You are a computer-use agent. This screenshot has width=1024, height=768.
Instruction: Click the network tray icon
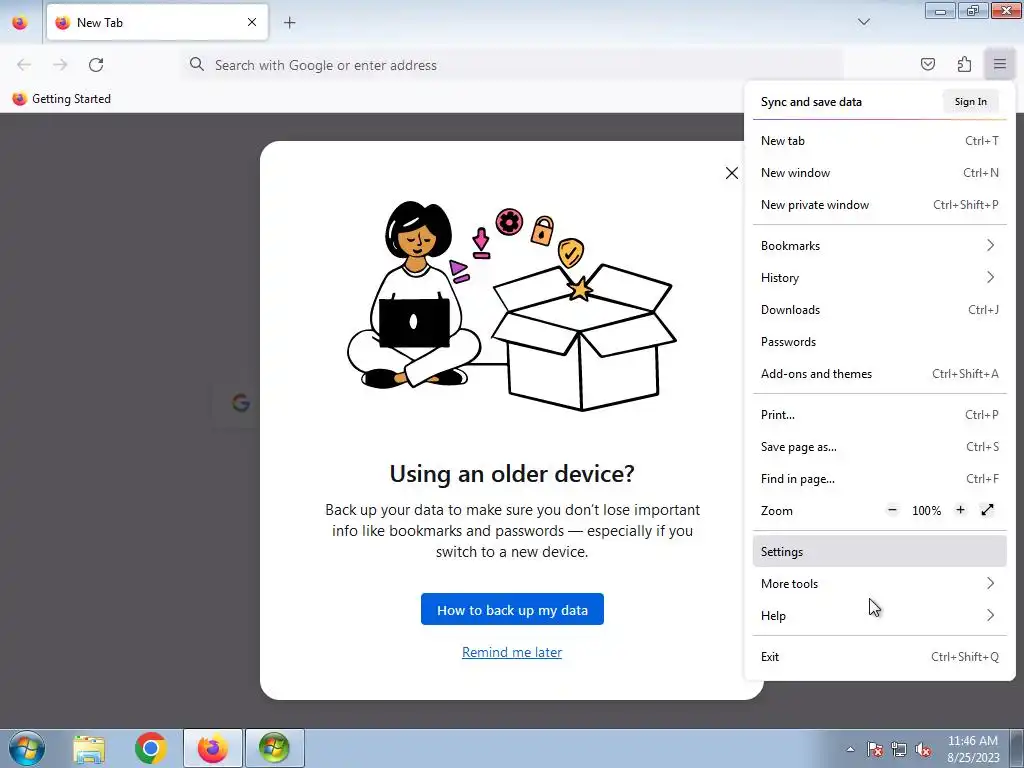tap(899, 749)
